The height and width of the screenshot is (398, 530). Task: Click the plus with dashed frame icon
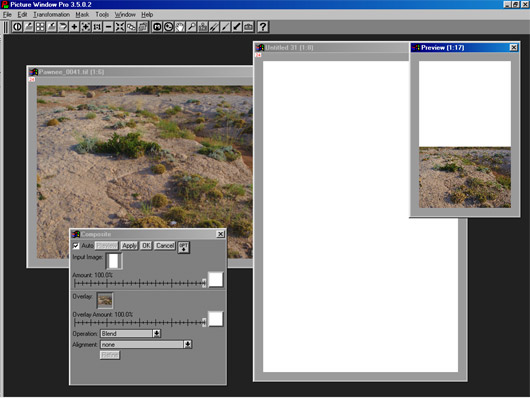coord(86,27)
